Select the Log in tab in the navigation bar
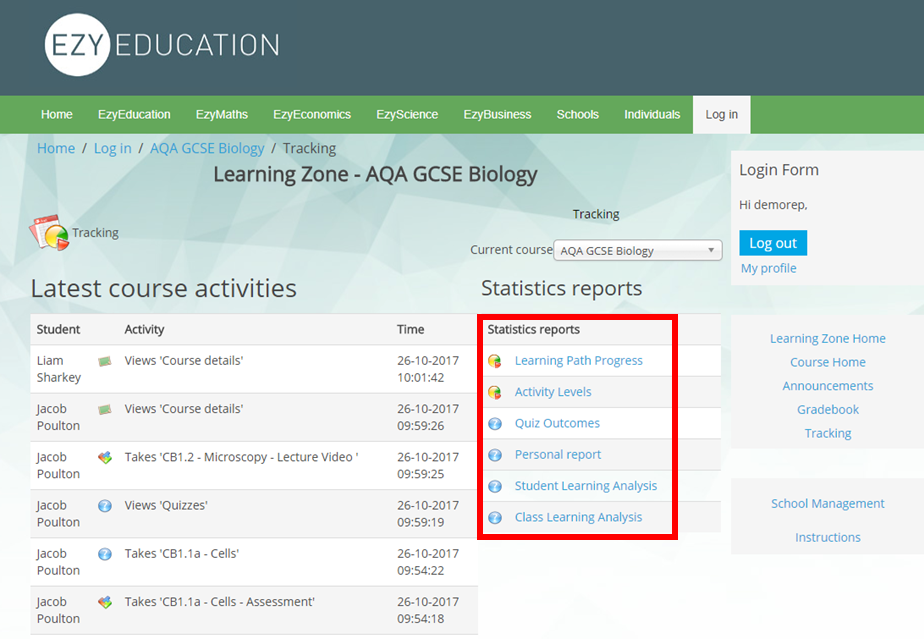 [722, 114]
